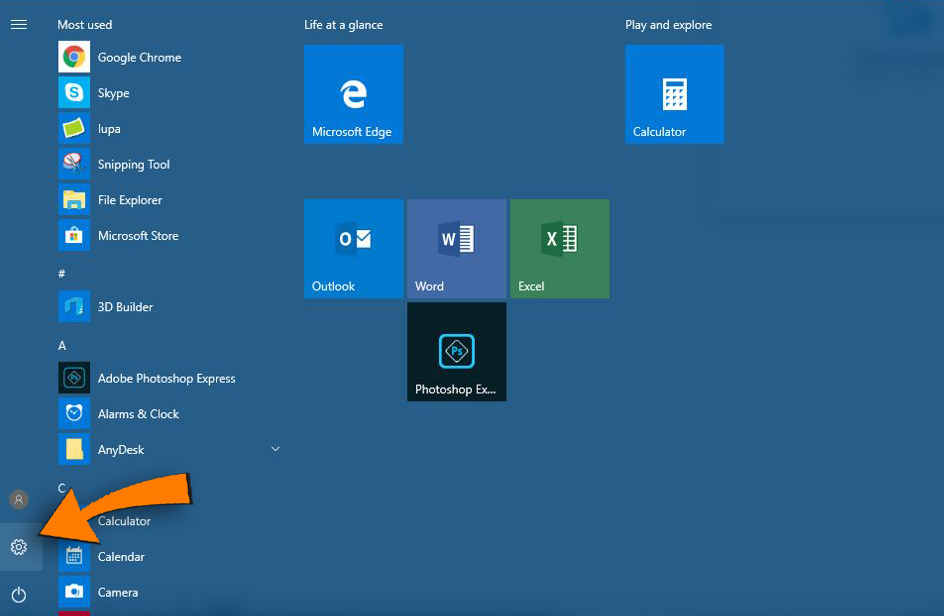Open the AnyDesk folder icon

click(x=74, y=449)
